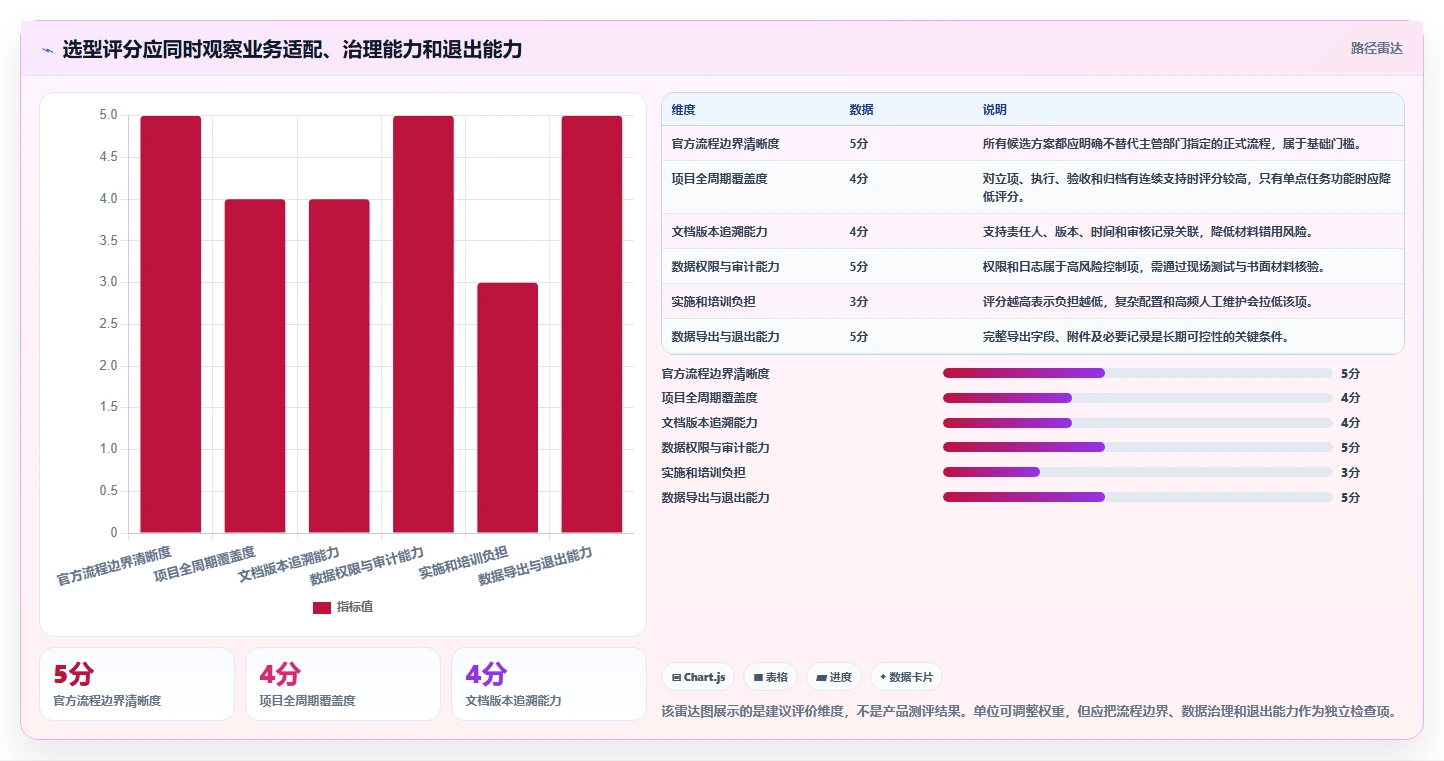Click the 文档版本追溯能力 bar in chart

339,366
